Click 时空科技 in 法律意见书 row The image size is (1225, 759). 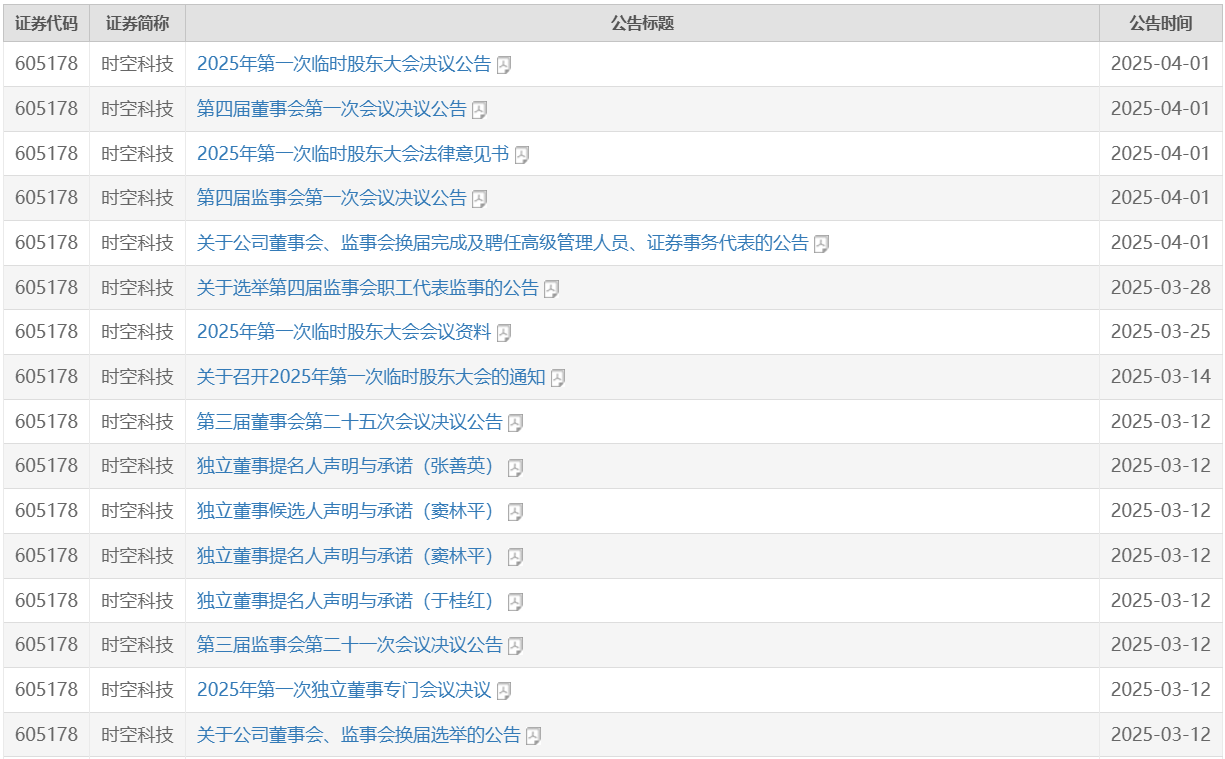[137, 154]
